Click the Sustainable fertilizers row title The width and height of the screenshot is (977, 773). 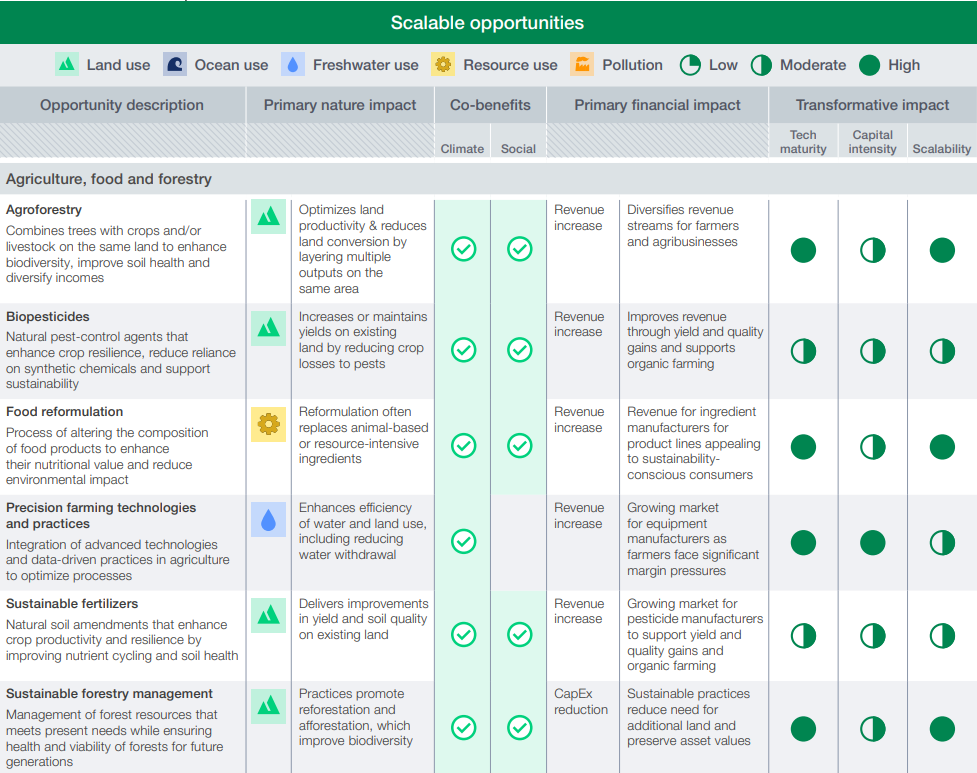(x=72, y=604)
